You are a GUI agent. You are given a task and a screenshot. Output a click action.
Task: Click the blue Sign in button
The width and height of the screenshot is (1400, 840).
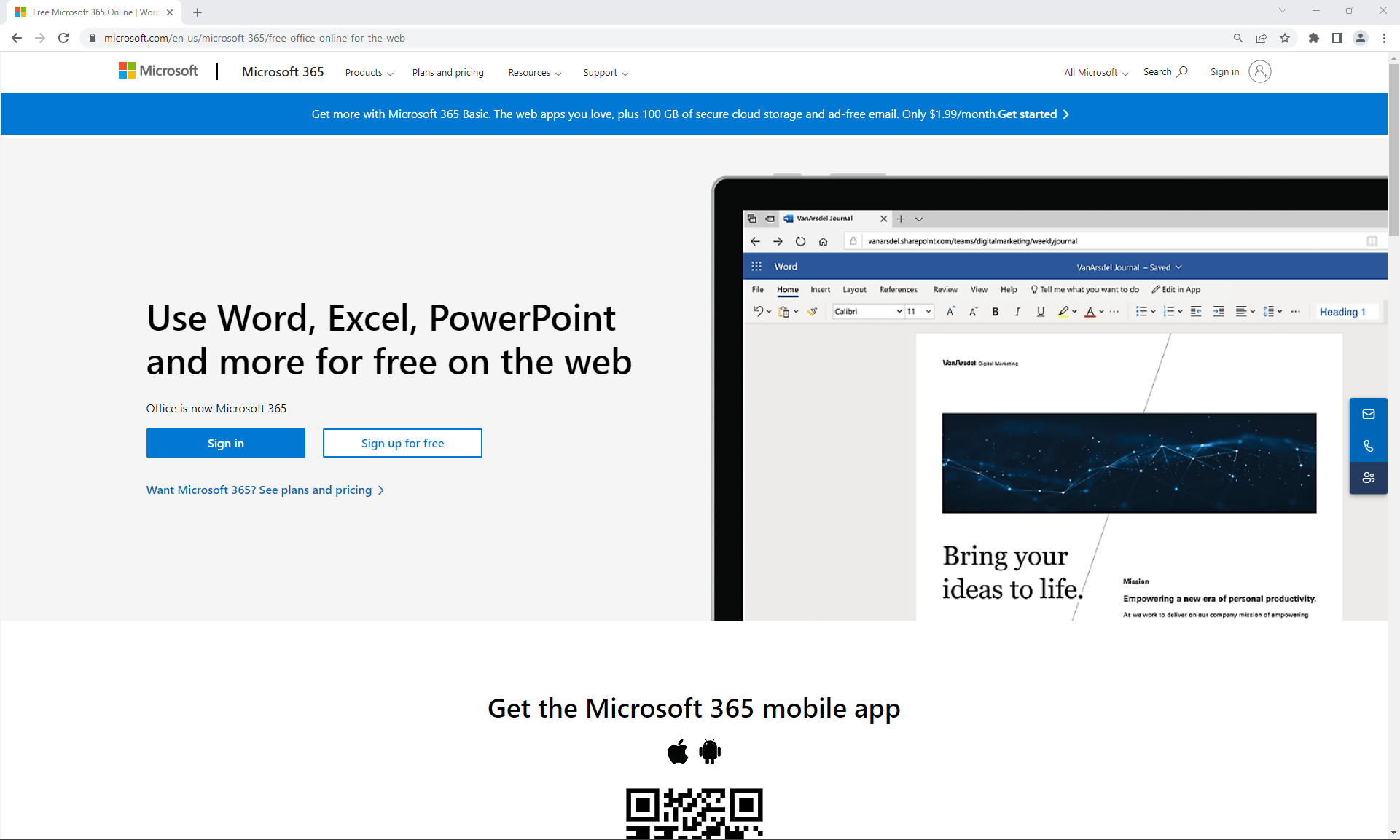point(226,443)
